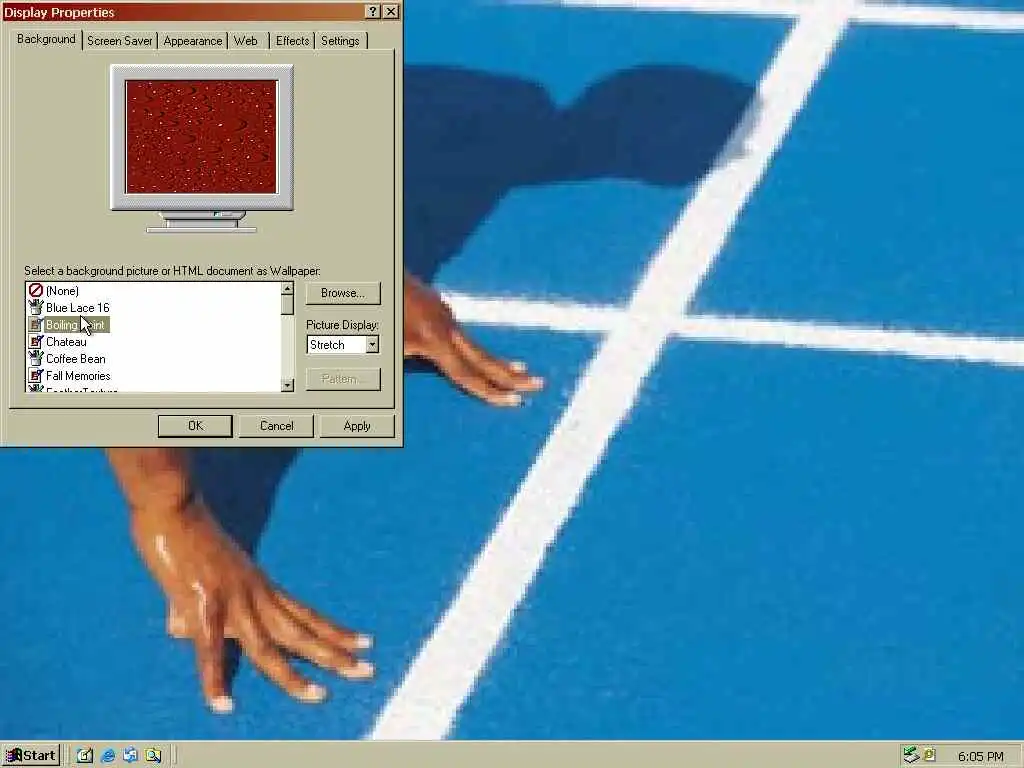Screen dimensions: 1024x768
Task: Open the Start menu
Action: [31, 756]
